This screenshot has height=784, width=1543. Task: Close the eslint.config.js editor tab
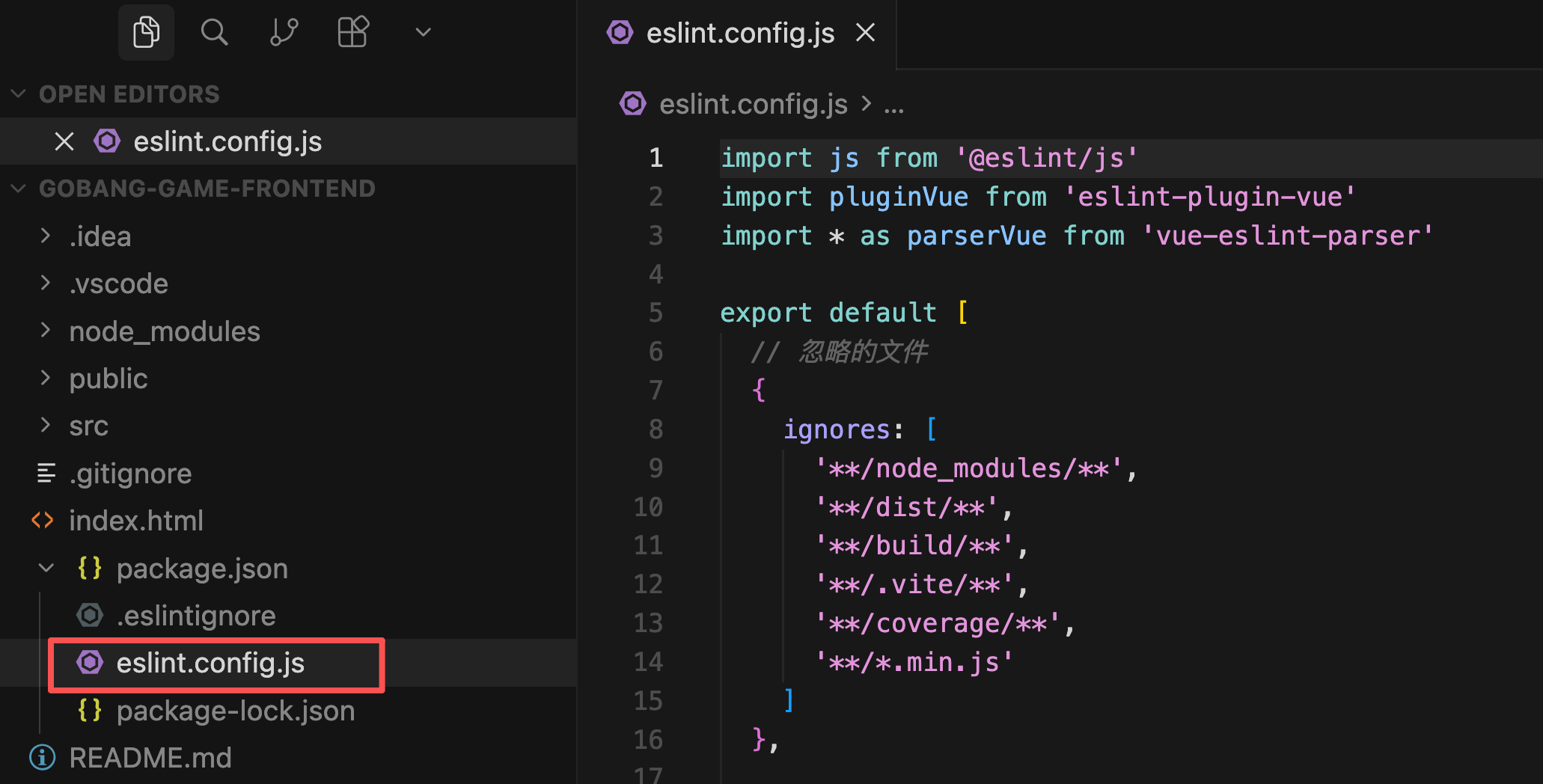(x=866, y=33)
